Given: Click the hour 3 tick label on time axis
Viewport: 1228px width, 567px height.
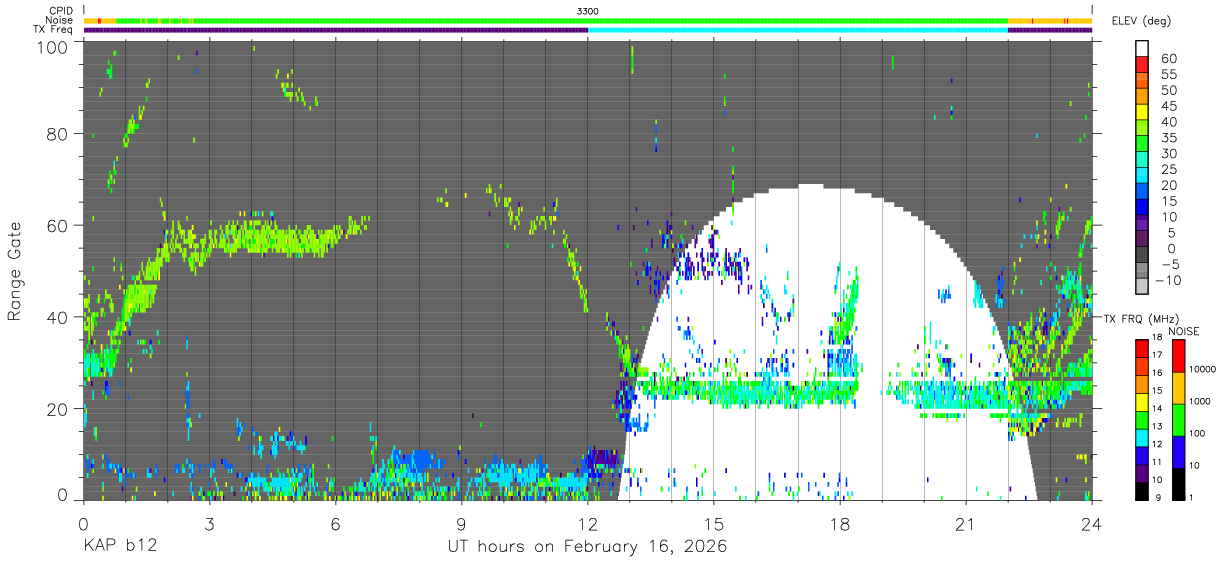Looking at the screenshot, I should pyautogui.click(x=210, y=524).
